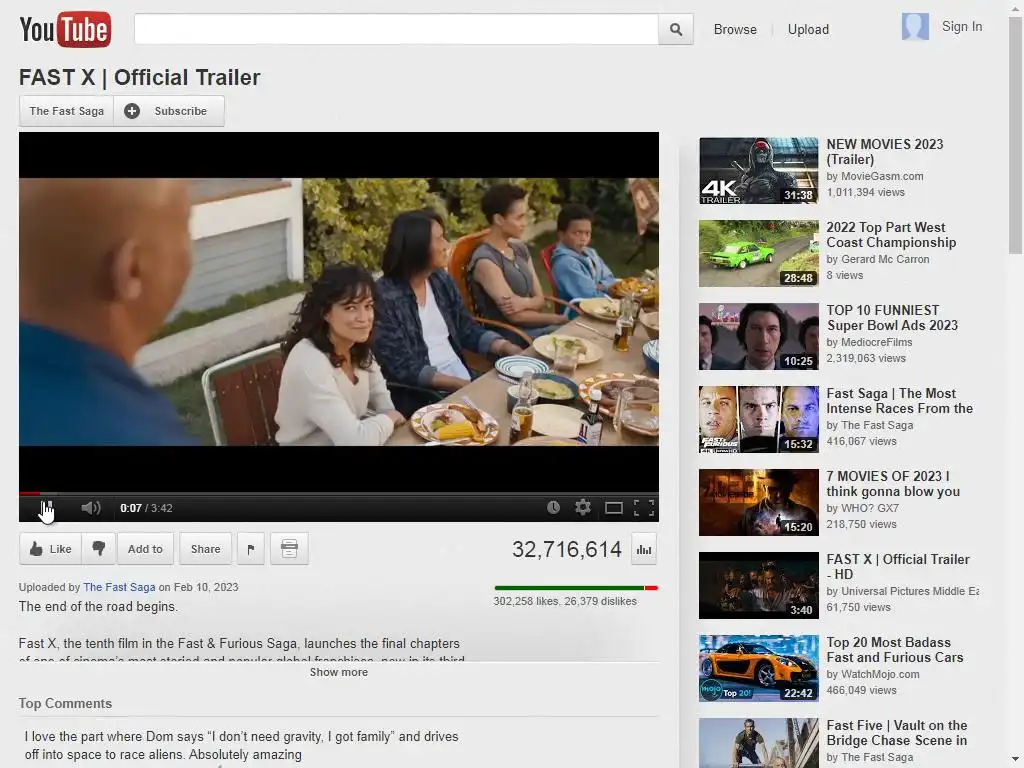Click the like/dislike ratio bar

[576, 588]
